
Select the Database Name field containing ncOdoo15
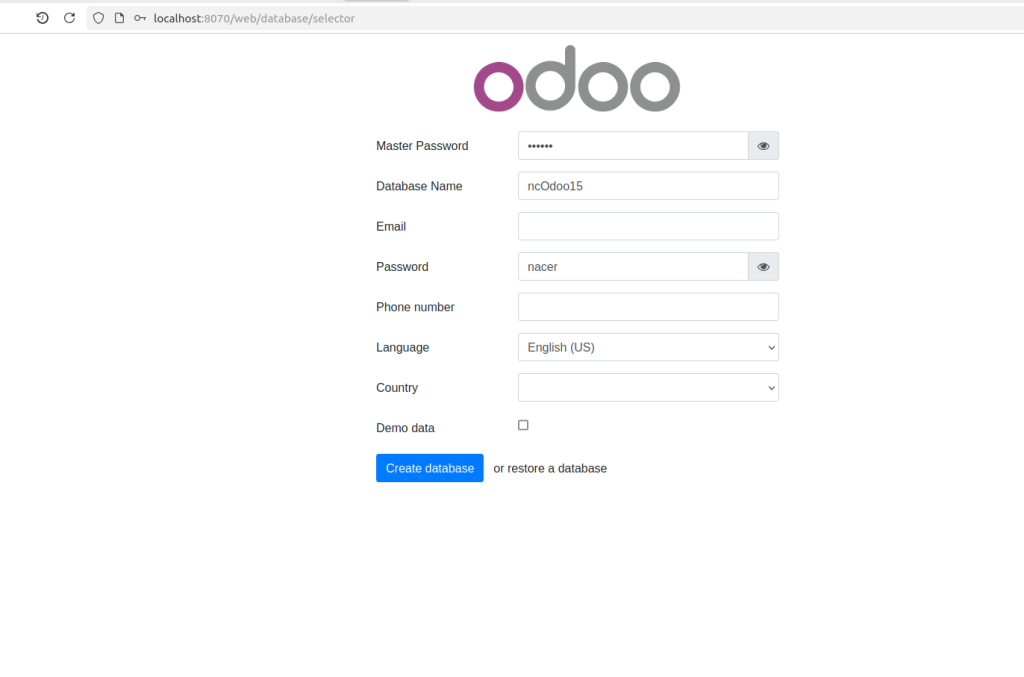648,186
